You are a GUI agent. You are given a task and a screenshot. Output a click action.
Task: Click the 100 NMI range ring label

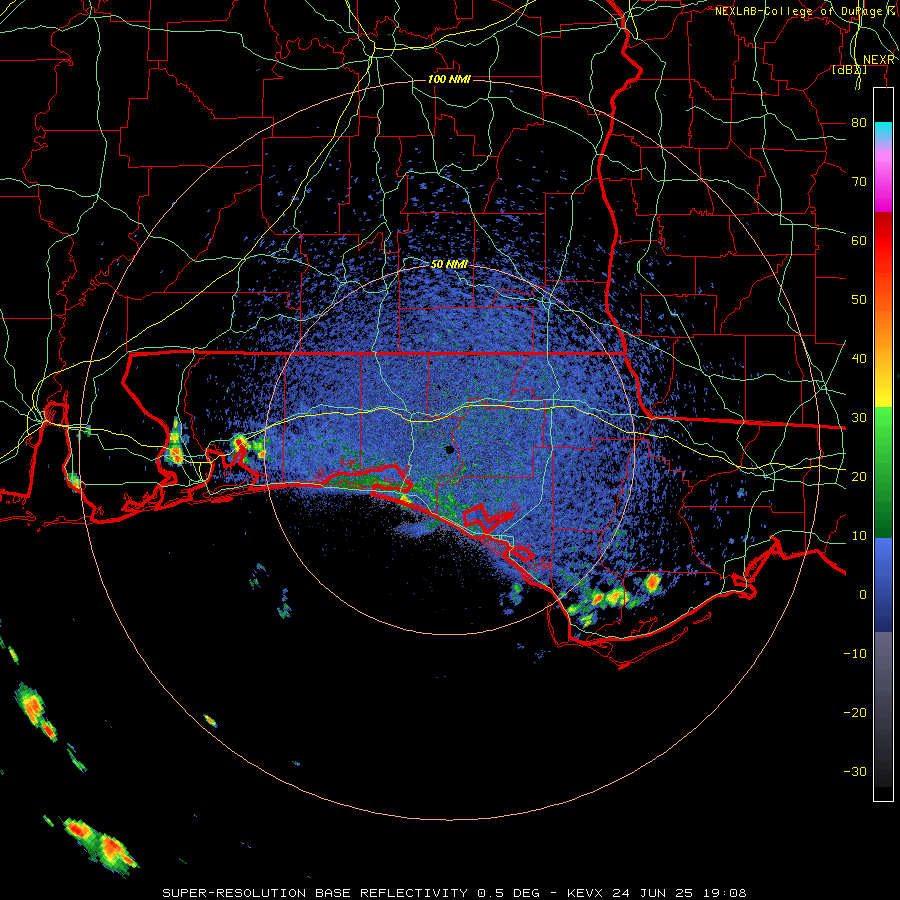coord(449,79)
